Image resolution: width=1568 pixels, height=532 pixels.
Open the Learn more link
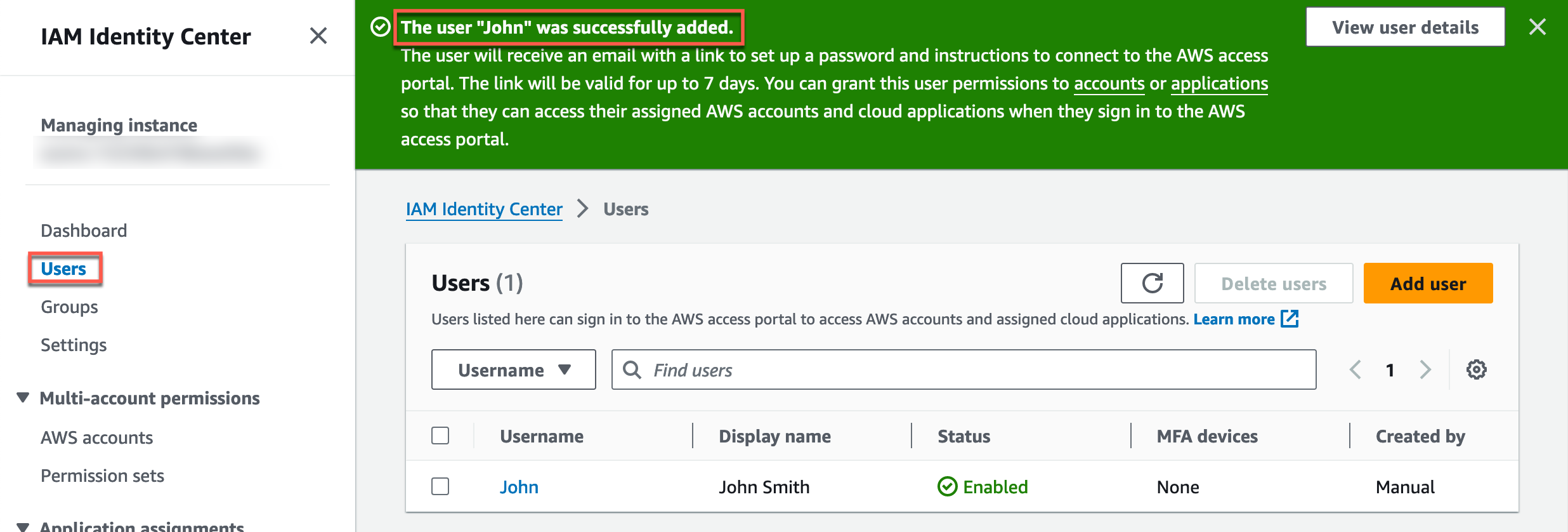pyautogui.click(x=1234, y=319)
